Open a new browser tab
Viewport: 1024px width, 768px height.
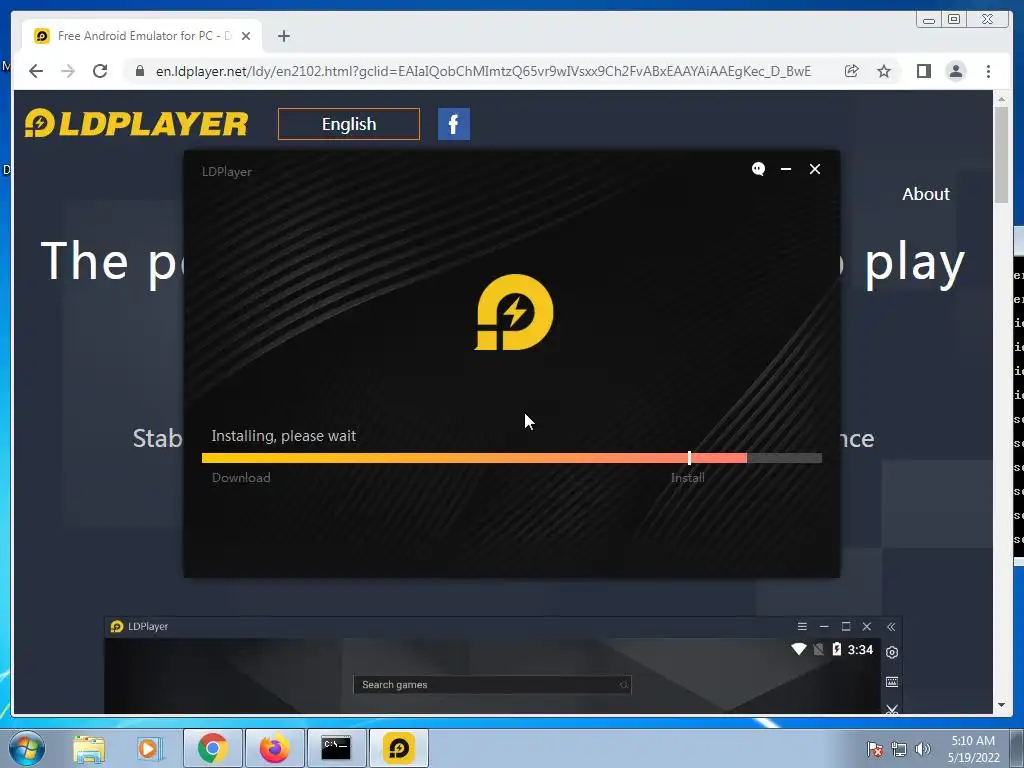point(283,36)
